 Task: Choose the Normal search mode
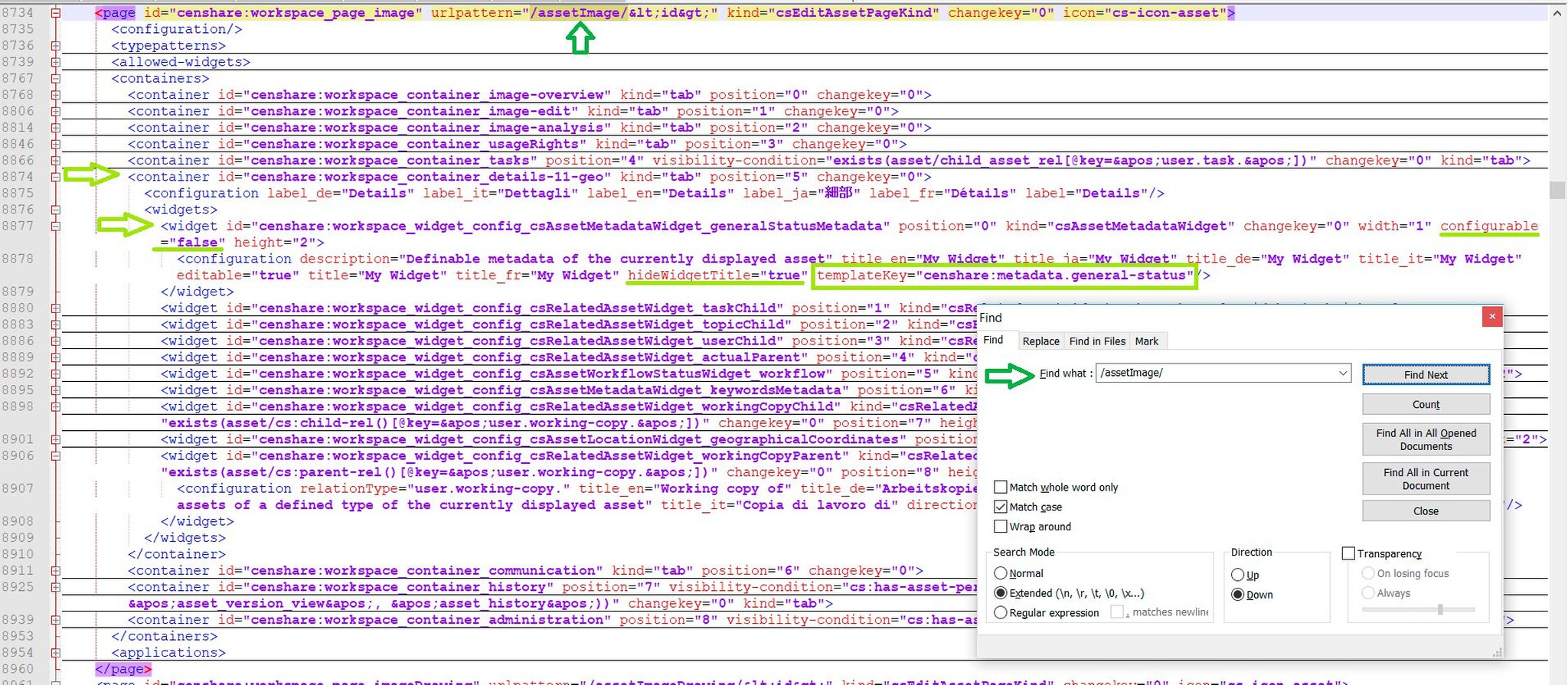click(x=1000, y=573)
